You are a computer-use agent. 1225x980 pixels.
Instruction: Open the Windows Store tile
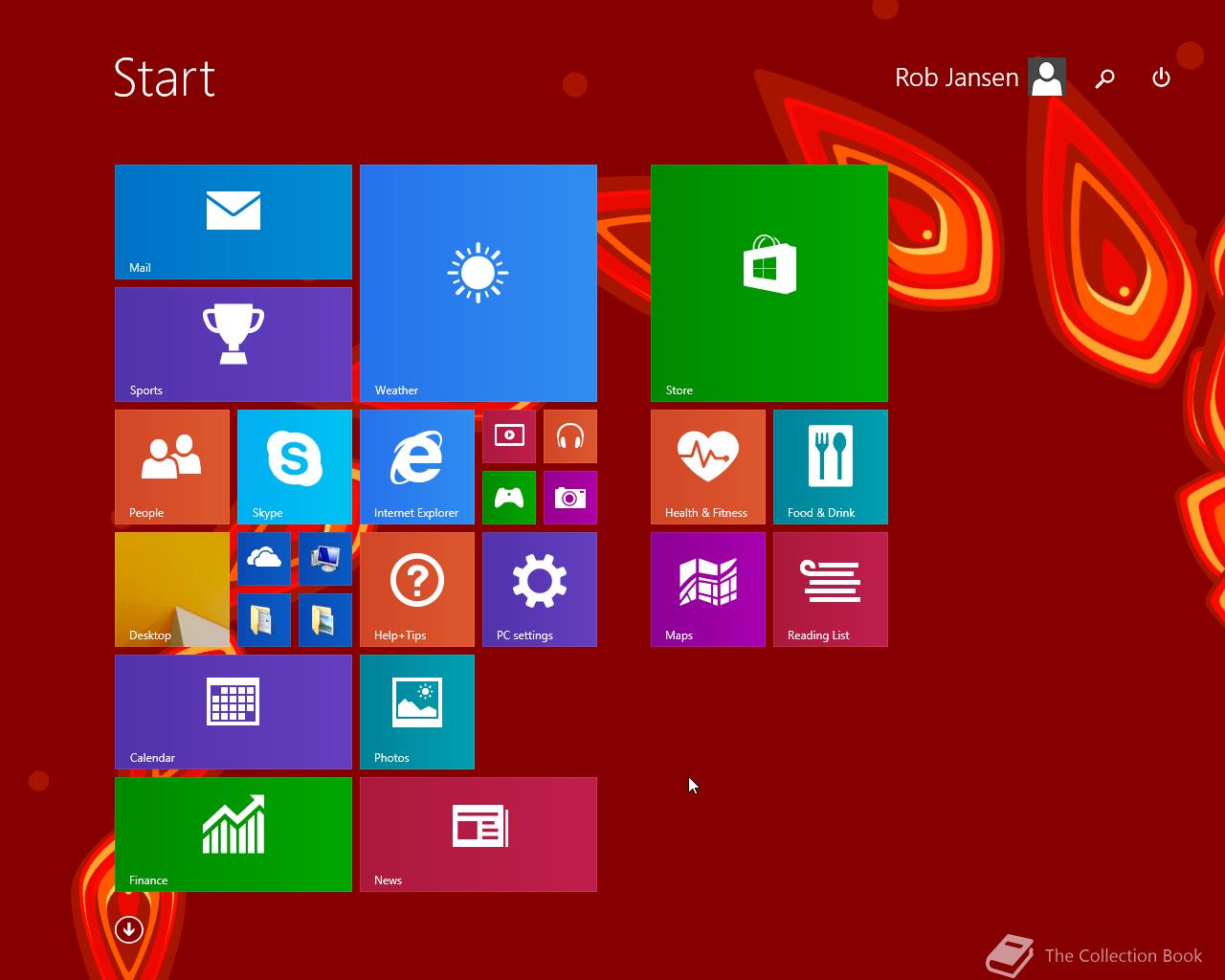click(769, 283)
